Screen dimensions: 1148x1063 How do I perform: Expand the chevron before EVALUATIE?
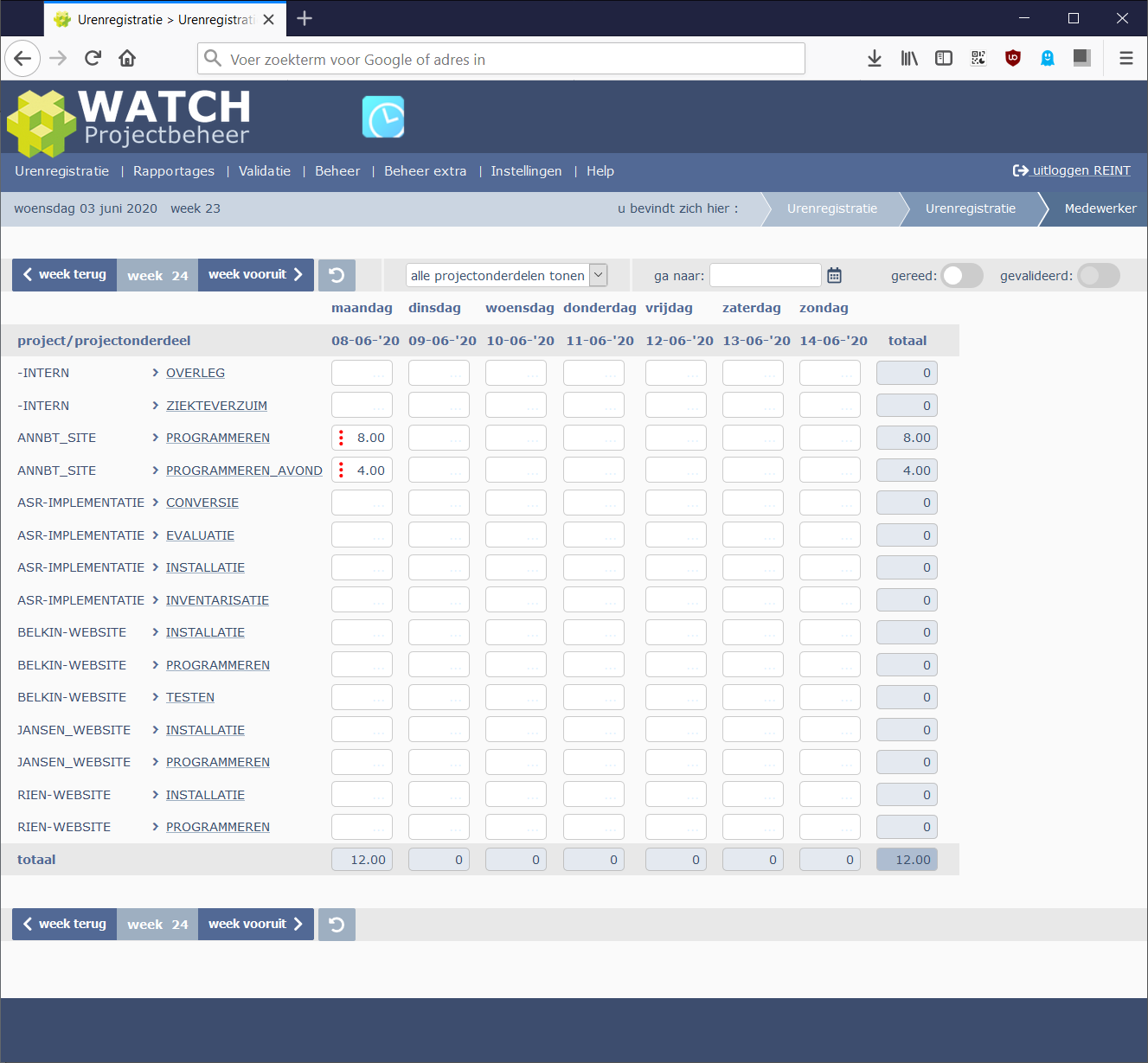pyautogui.click(x=156, y=535)
